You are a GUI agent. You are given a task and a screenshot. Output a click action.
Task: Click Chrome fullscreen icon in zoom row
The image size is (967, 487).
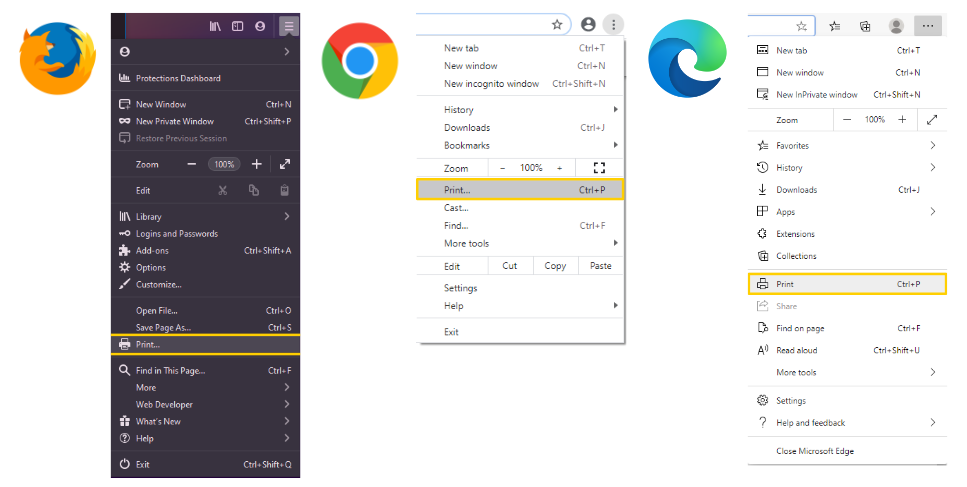(599, 168)
